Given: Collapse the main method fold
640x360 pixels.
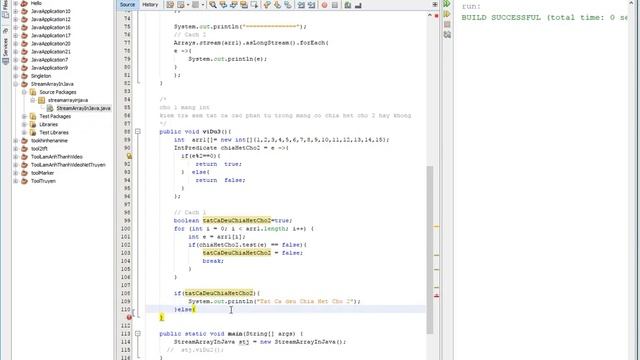Looking at the screenshot, I should pyautogui.click(x=138, y=333).
